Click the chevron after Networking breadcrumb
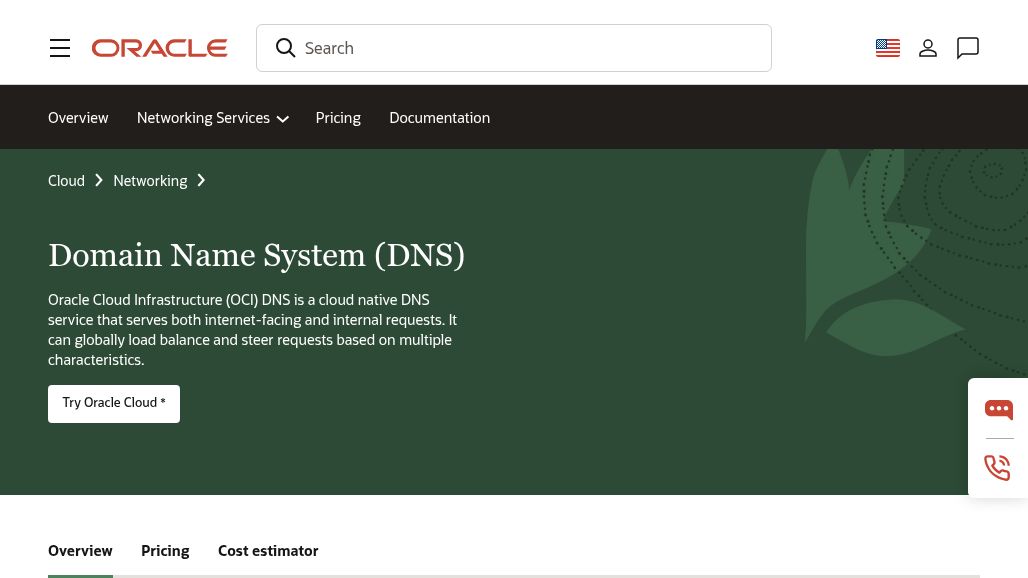 click(x=201, y=180)
